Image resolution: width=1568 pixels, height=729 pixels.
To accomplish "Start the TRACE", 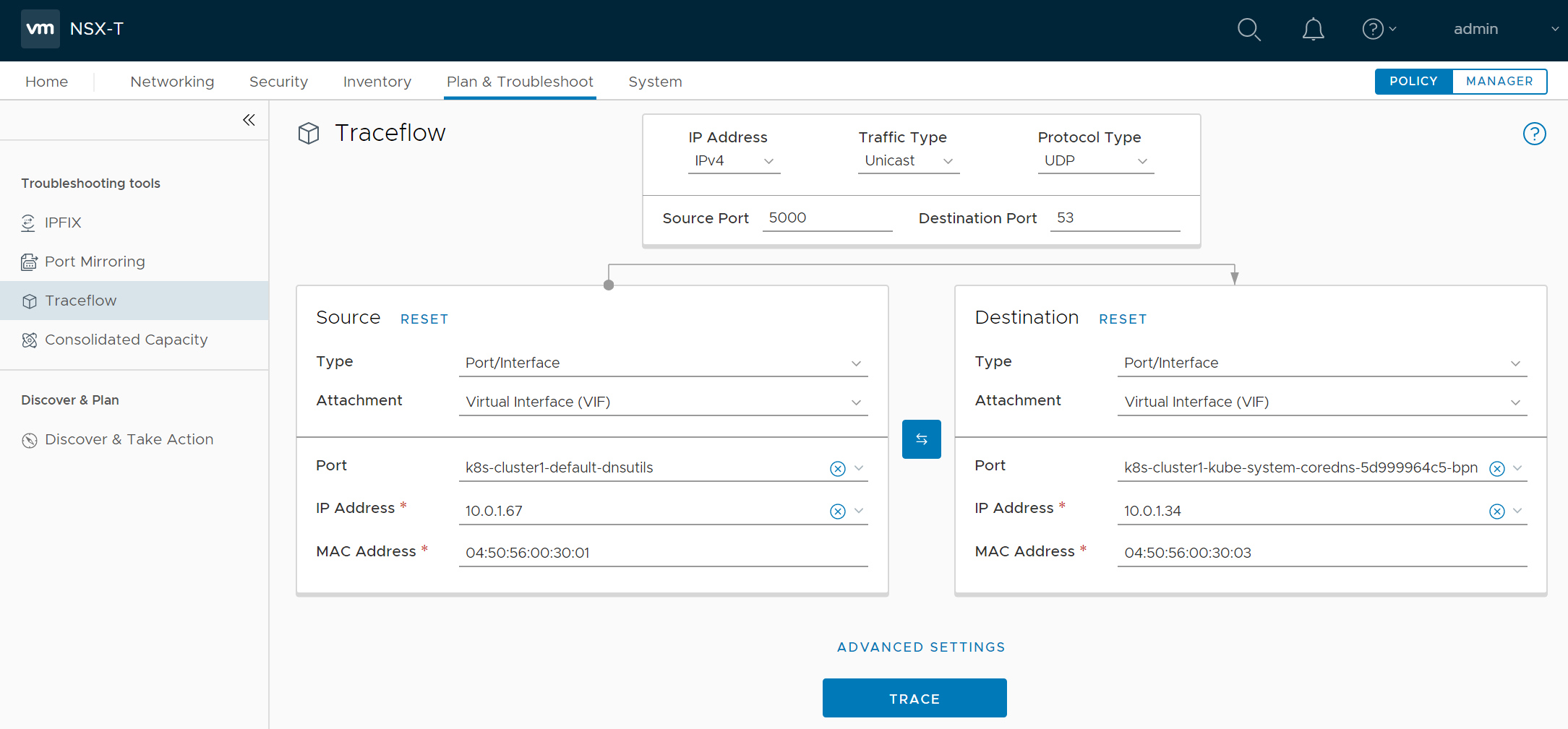I will 914,698.
